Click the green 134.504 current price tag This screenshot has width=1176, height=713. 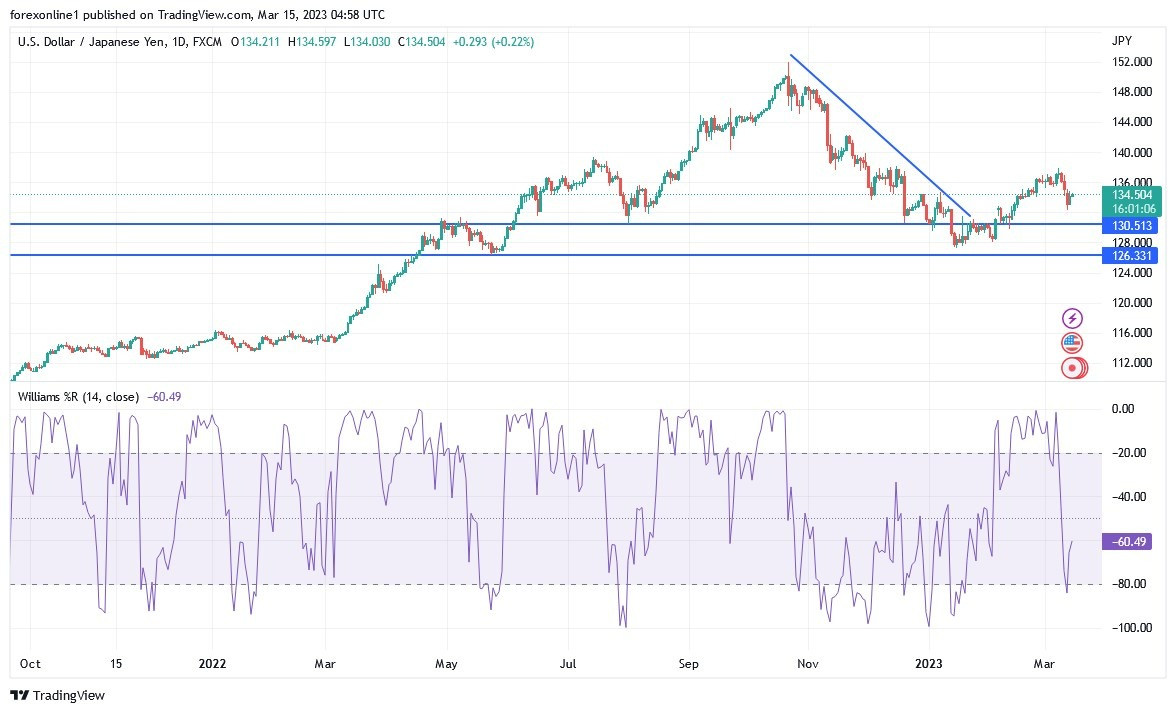1132,195
